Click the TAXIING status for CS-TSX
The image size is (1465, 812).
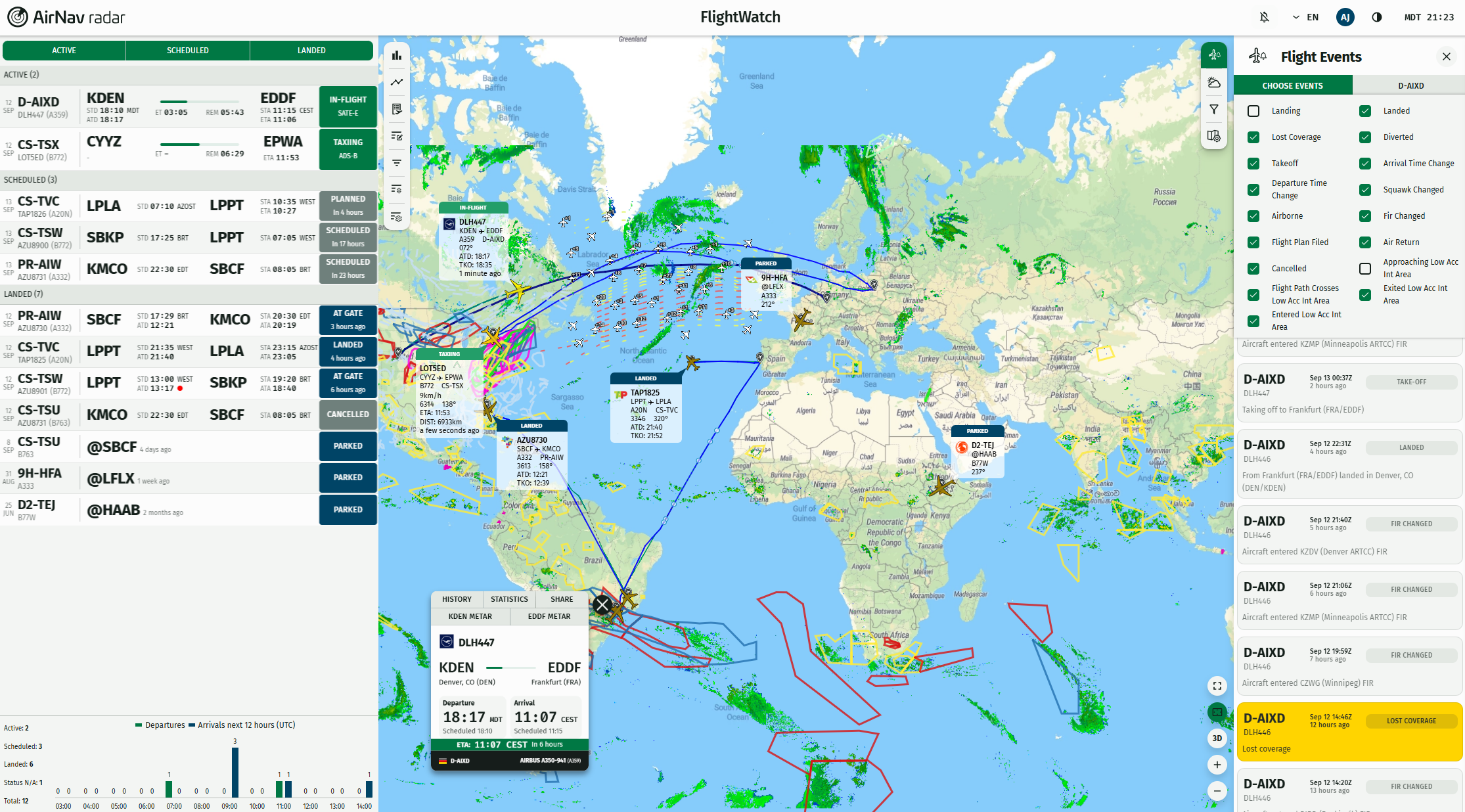pyautogui.click(x=348, y=148)
